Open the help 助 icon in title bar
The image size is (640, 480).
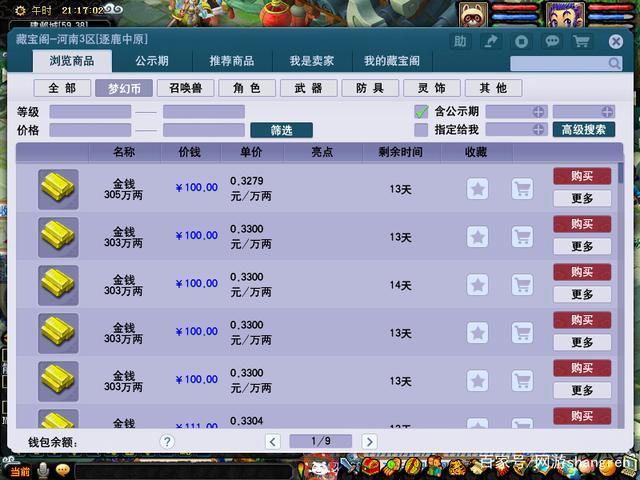tap(460, 41)
